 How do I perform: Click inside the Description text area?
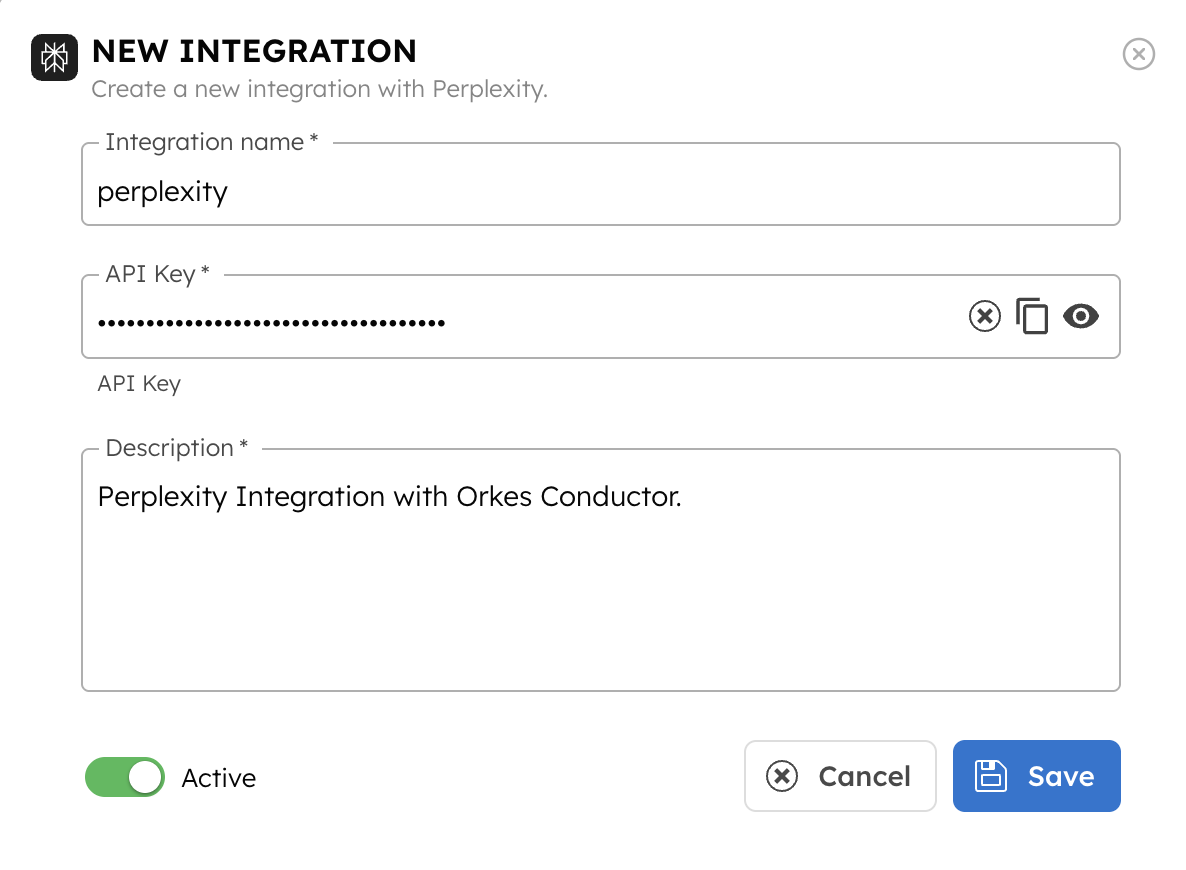tap(600, 600)
